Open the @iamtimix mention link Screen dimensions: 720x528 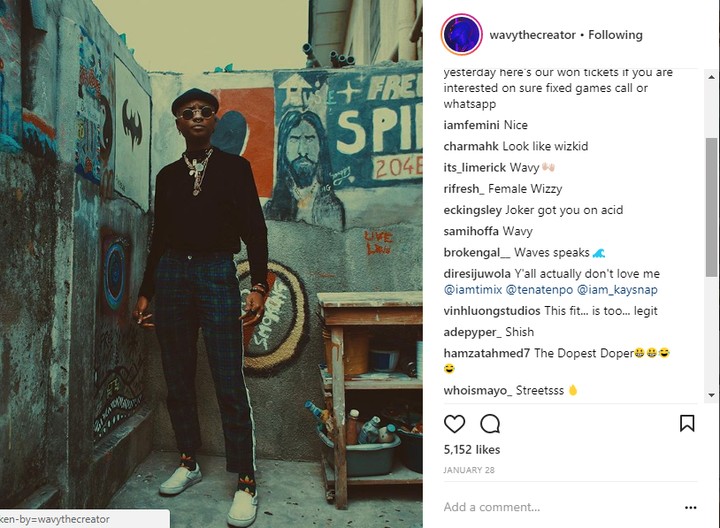coord(472,290)
